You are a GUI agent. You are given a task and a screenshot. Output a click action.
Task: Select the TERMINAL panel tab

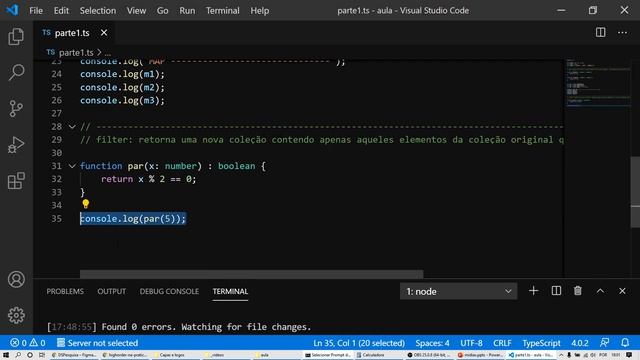pyautogui.click(x=230, y=291)
